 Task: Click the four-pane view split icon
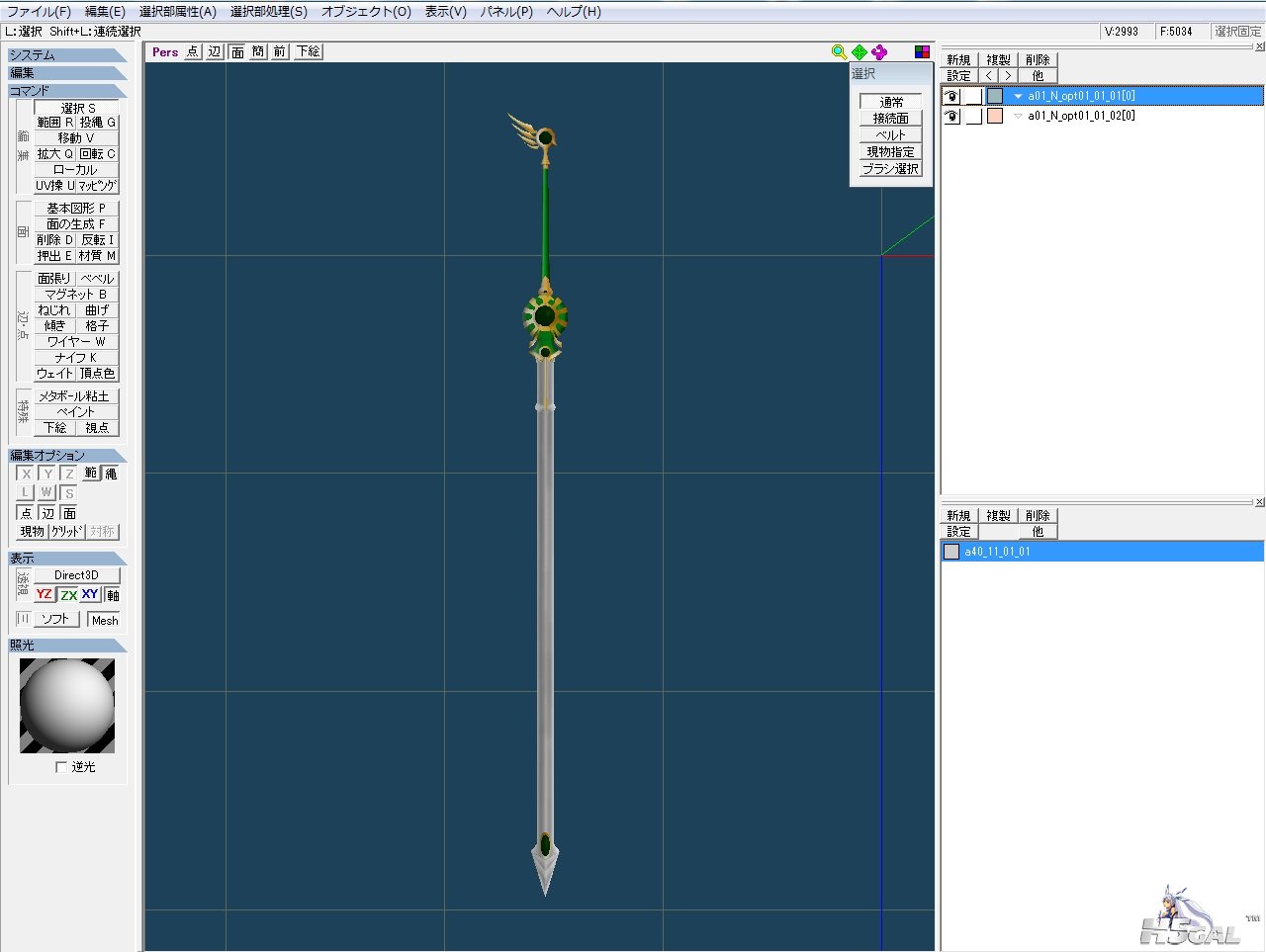[922, 51]
